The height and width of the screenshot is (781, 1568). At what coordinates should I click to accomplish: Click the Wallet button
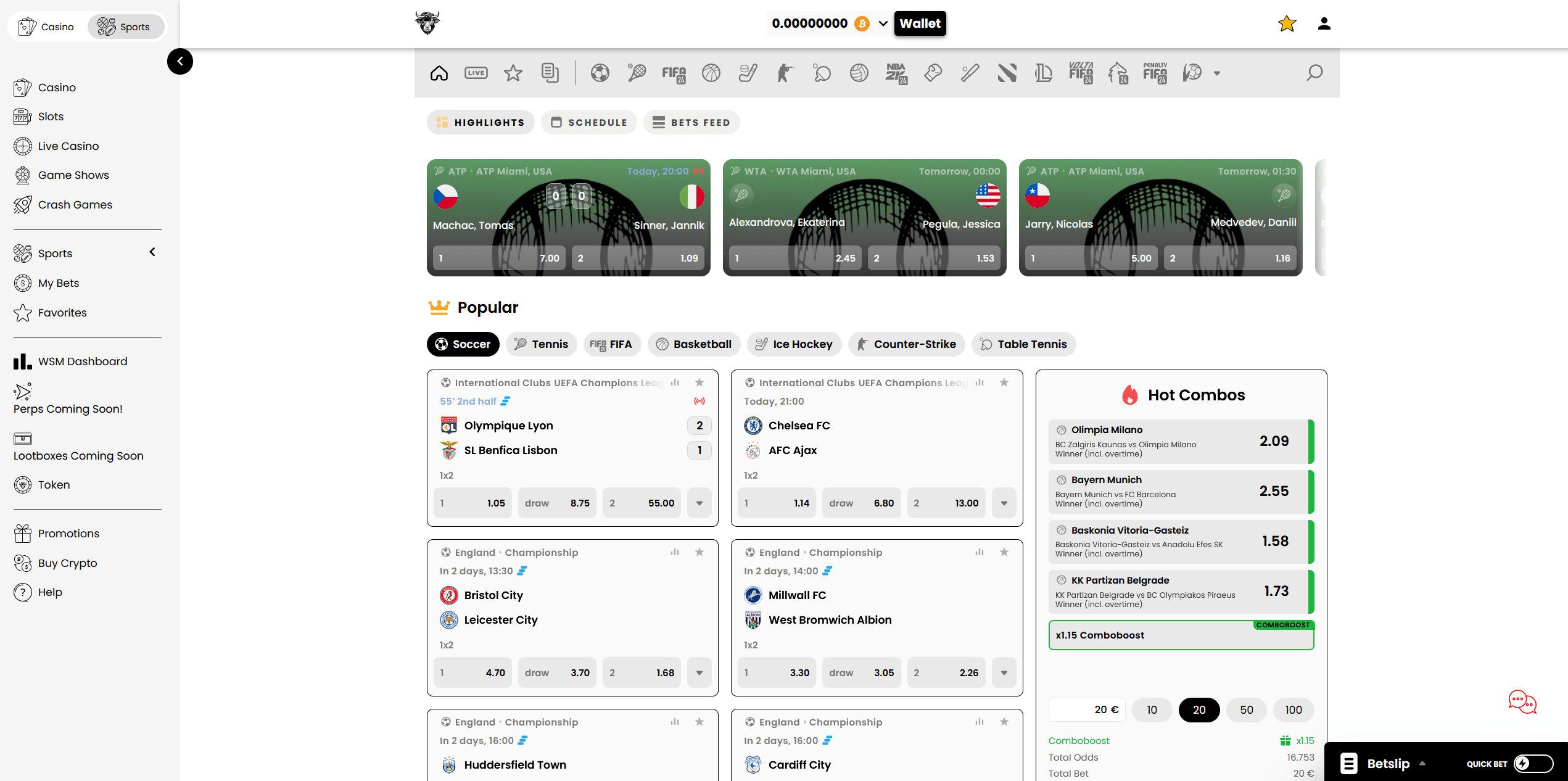pos(919,24)
